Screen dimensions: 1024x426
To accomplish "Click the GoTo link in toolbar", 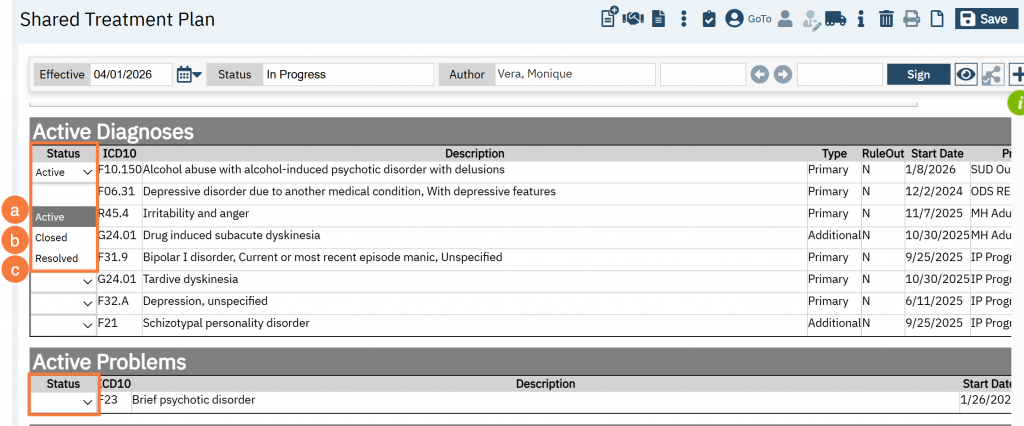I will 758,19.
